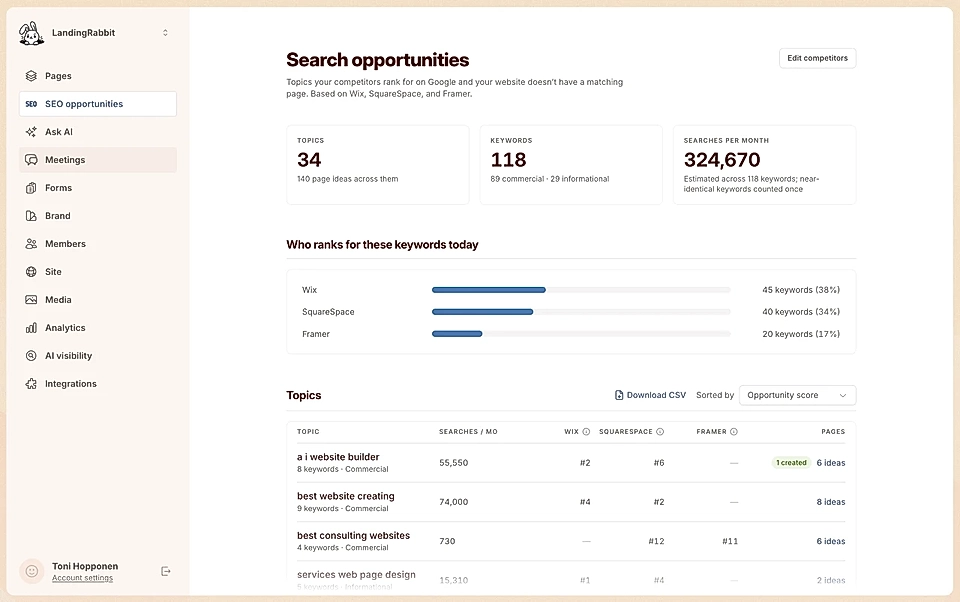Viewport: 960px width, 602px height.
Task: Go to Integrations
Action: pos(98,384)
